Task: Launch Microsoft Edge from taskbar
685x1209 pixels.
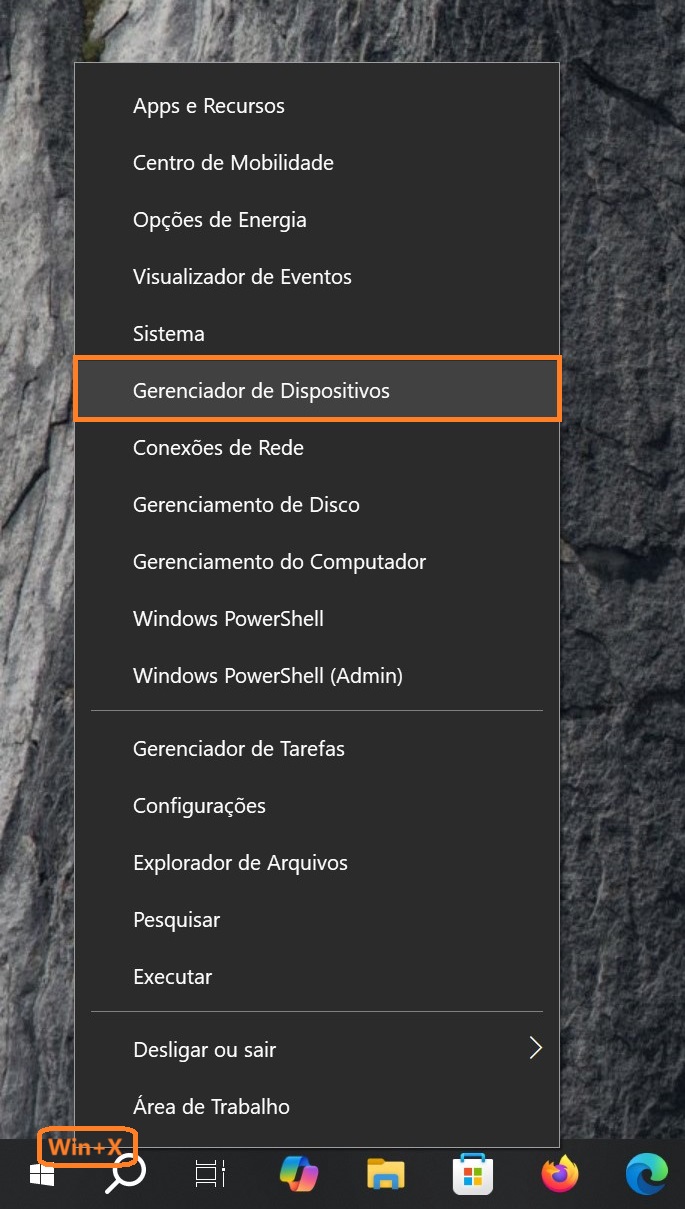Action: coord(647,1174)
